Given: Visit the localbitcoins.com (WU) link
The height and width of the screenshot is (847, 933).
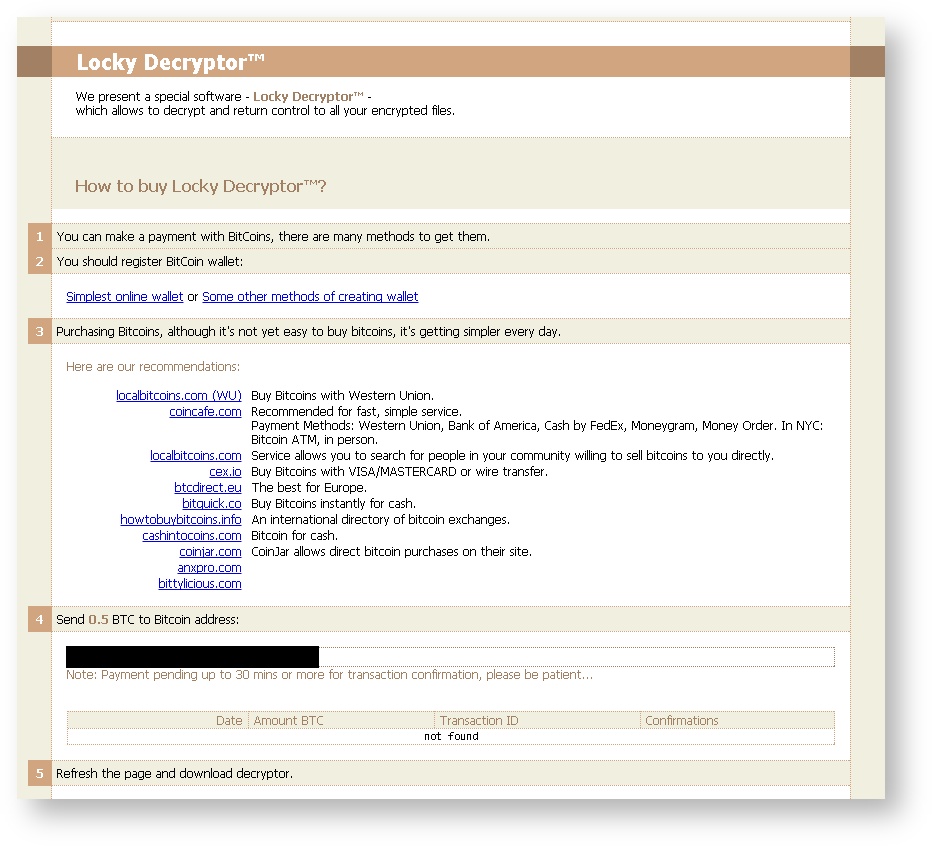Looking at the screenshot, I should (x=179, y=395).
